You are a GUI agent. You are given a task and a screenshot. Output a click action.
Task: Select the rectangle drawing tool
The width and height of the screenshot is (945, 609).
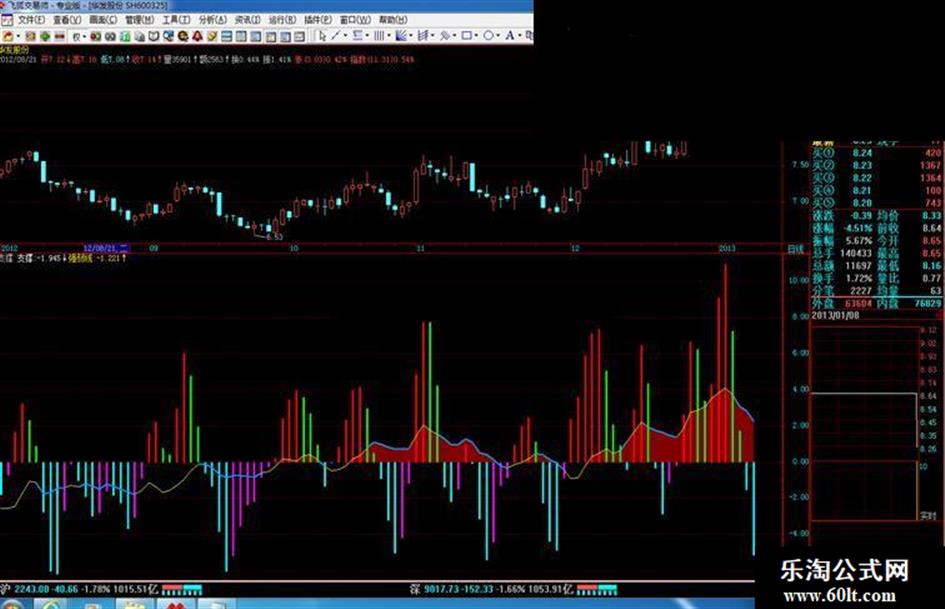tap(466, 36)
